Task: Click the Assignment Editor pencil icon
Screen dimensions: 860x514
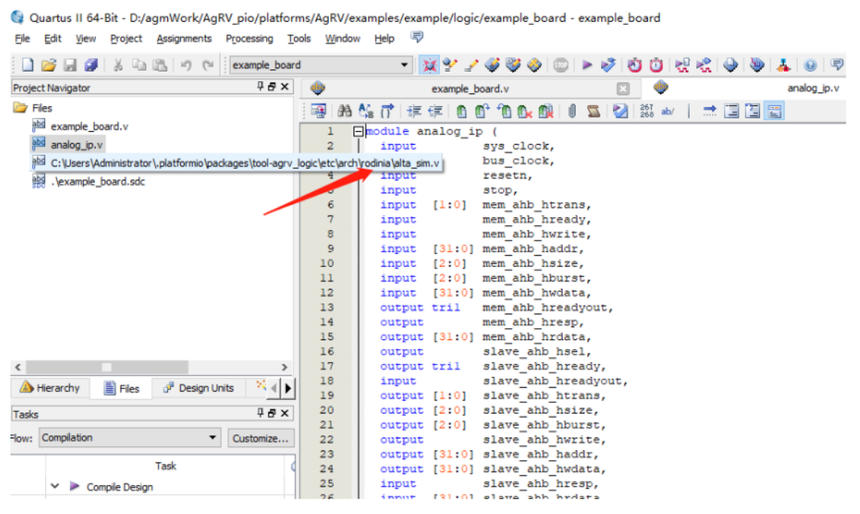Action: click(471, 65)
